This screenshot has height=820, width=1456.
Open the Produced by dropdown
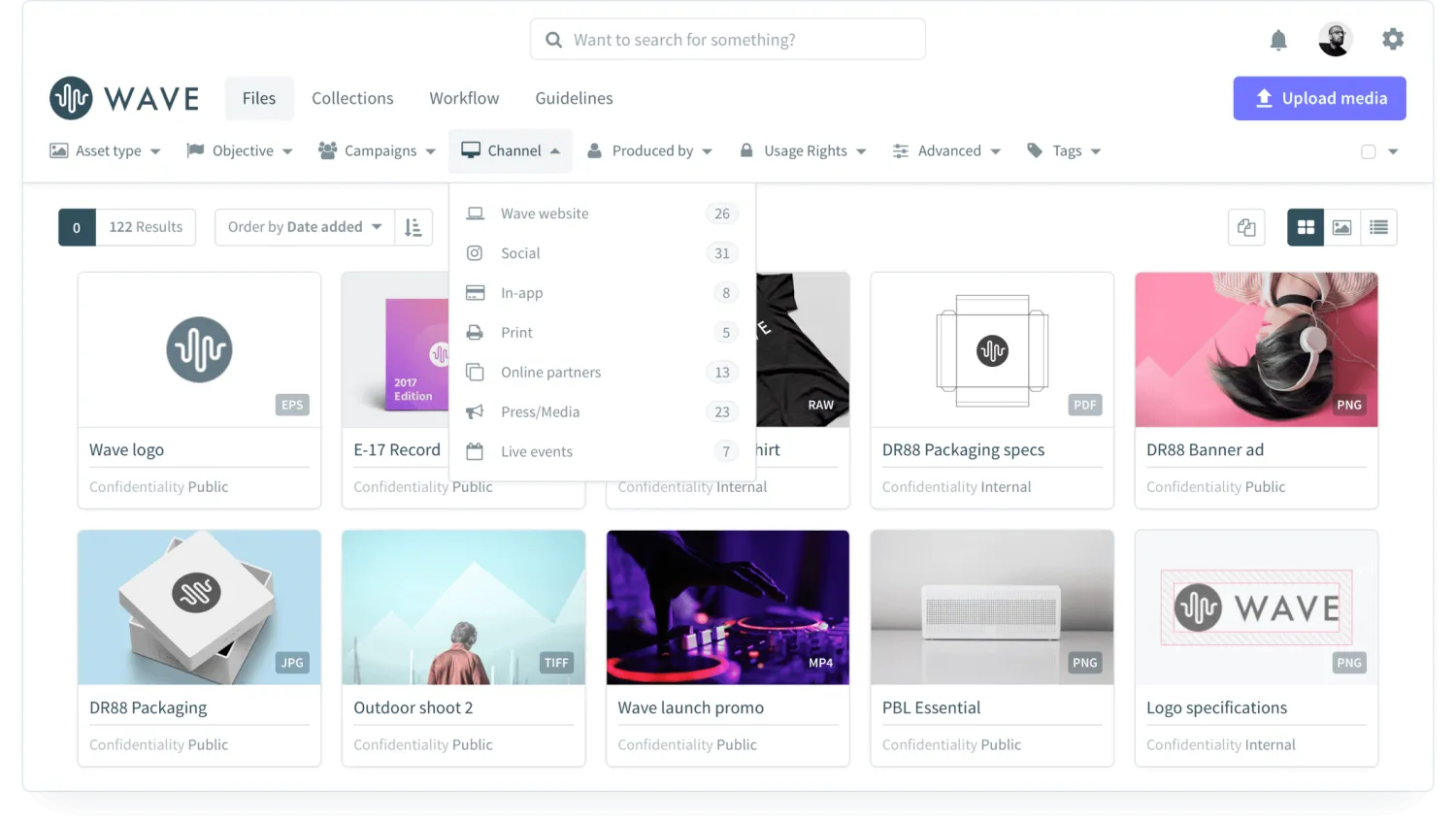649,150
